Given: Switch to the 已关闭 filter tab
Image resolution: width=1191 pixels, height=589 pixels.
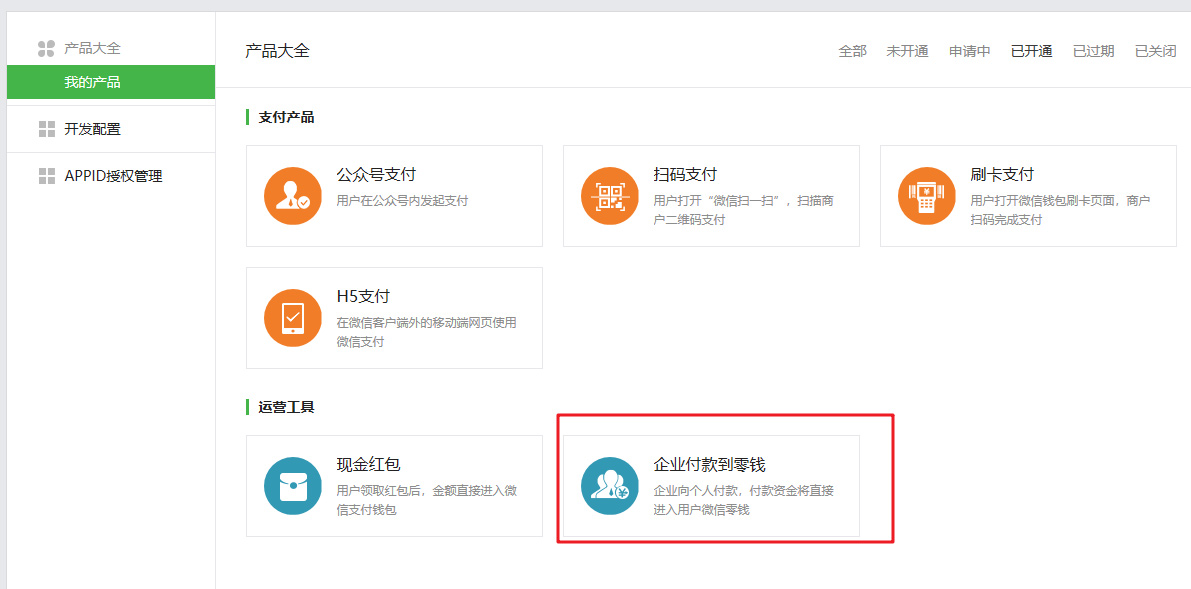Looking at the screenshot, I should (x=1155, y=51).
